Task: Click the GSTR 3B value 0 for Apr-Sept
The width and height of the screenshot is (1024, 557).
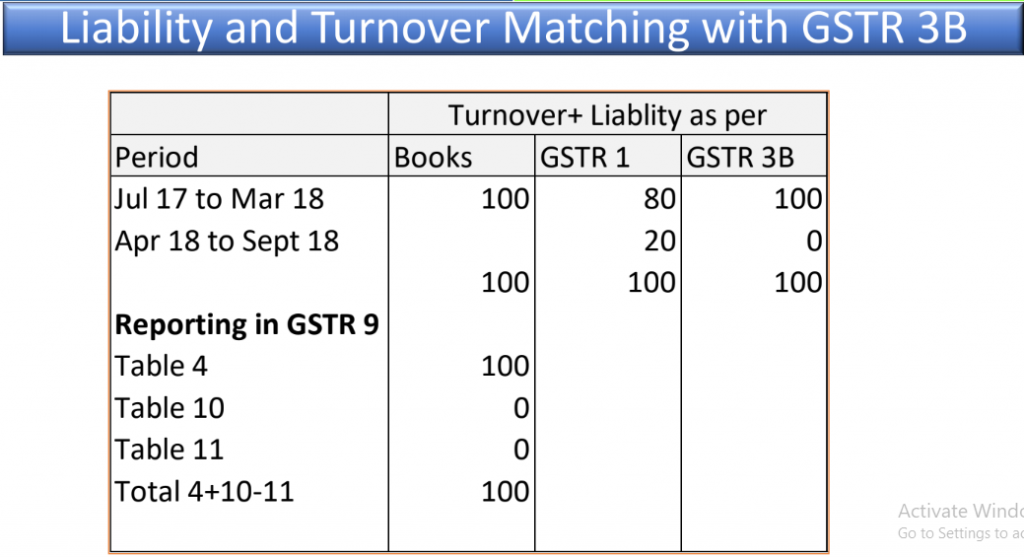Action: tap(814, 241)
